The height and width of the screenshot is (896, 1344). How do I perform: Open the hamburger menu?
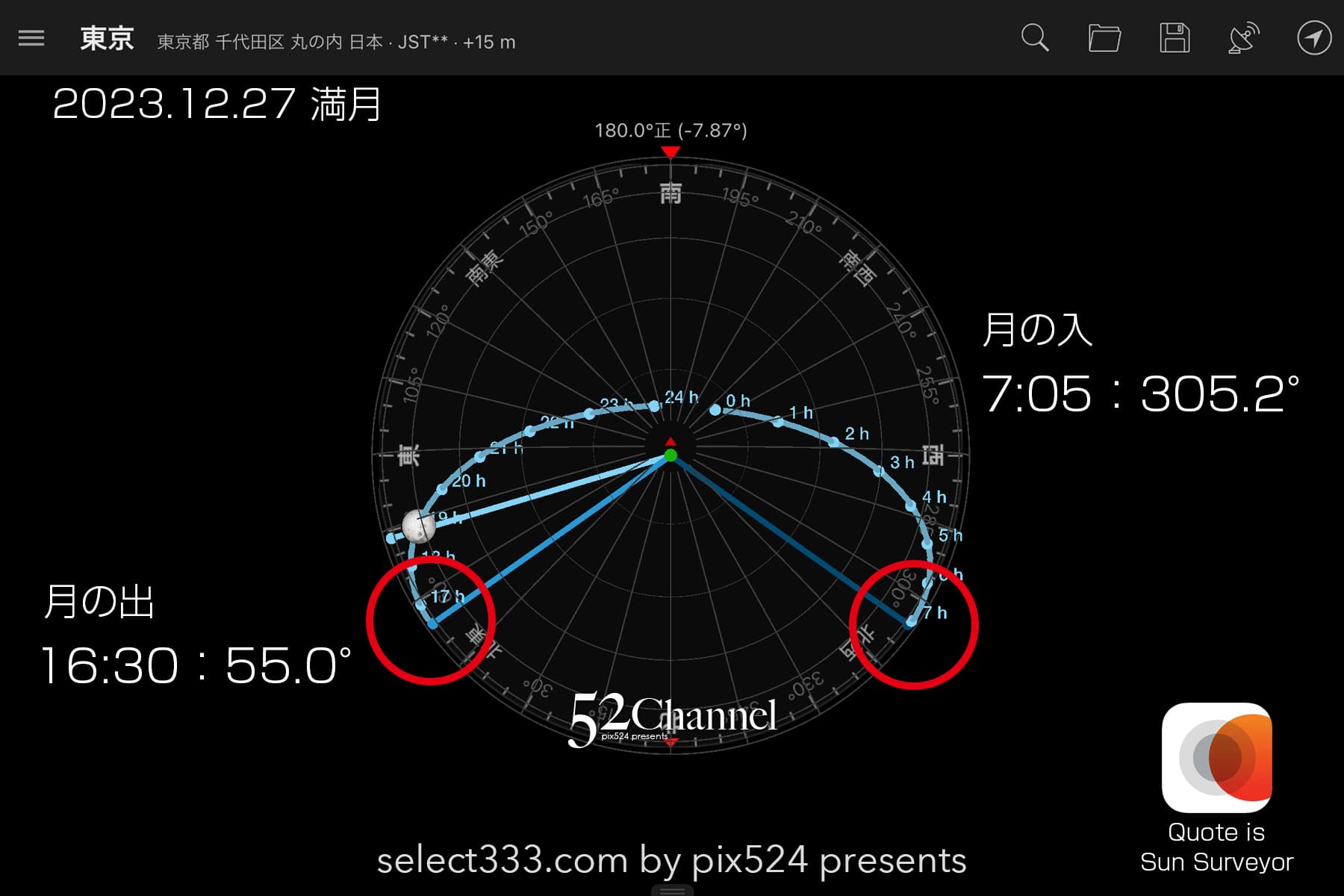pyautogui.click(x=31, y=38)
